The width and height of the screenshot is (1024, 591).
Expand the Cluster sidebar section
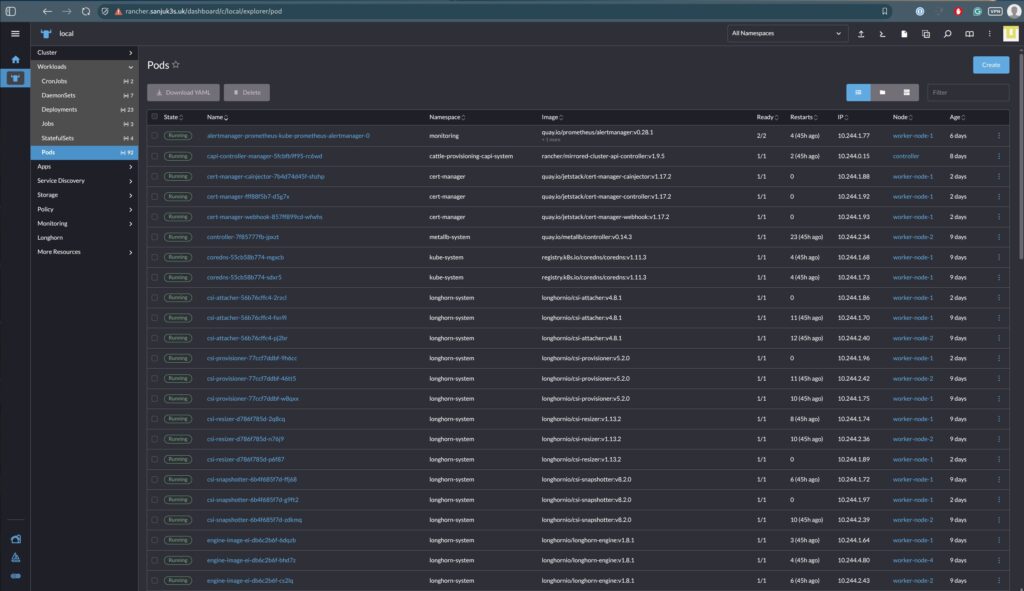pos(84,52)
